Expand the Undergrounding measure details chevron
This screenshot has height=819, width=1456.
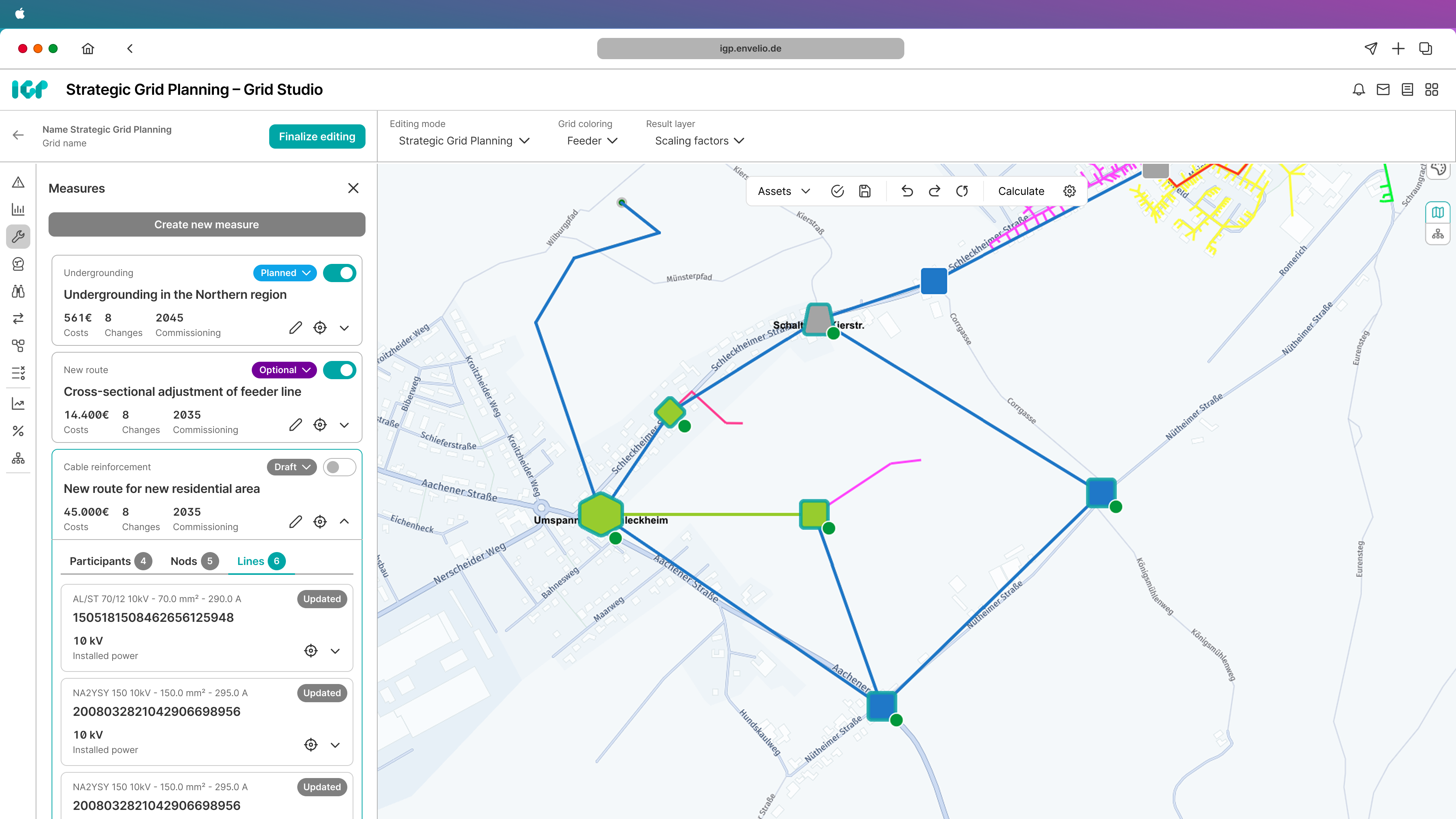coord(345,327)
